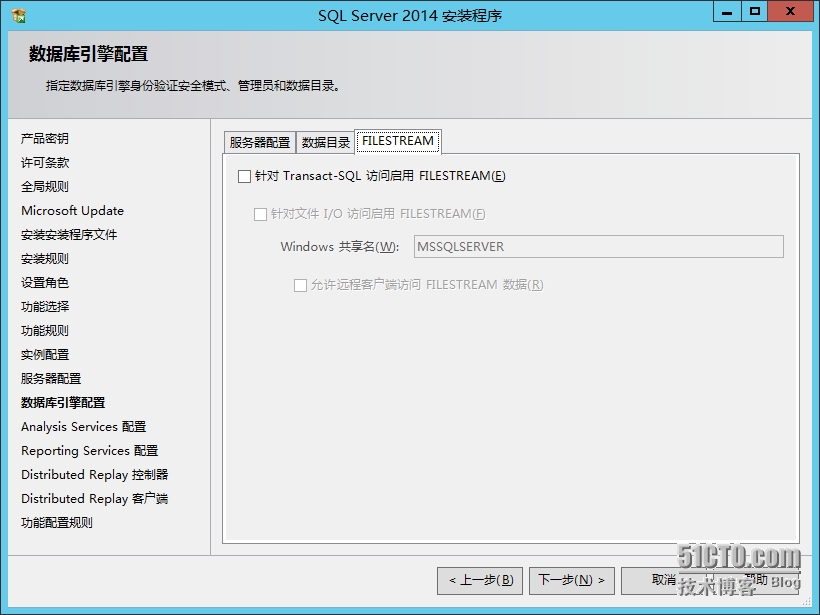Select 安装安装程序文件 step in sidebar
820x615 pixels.
pos(69,235)
